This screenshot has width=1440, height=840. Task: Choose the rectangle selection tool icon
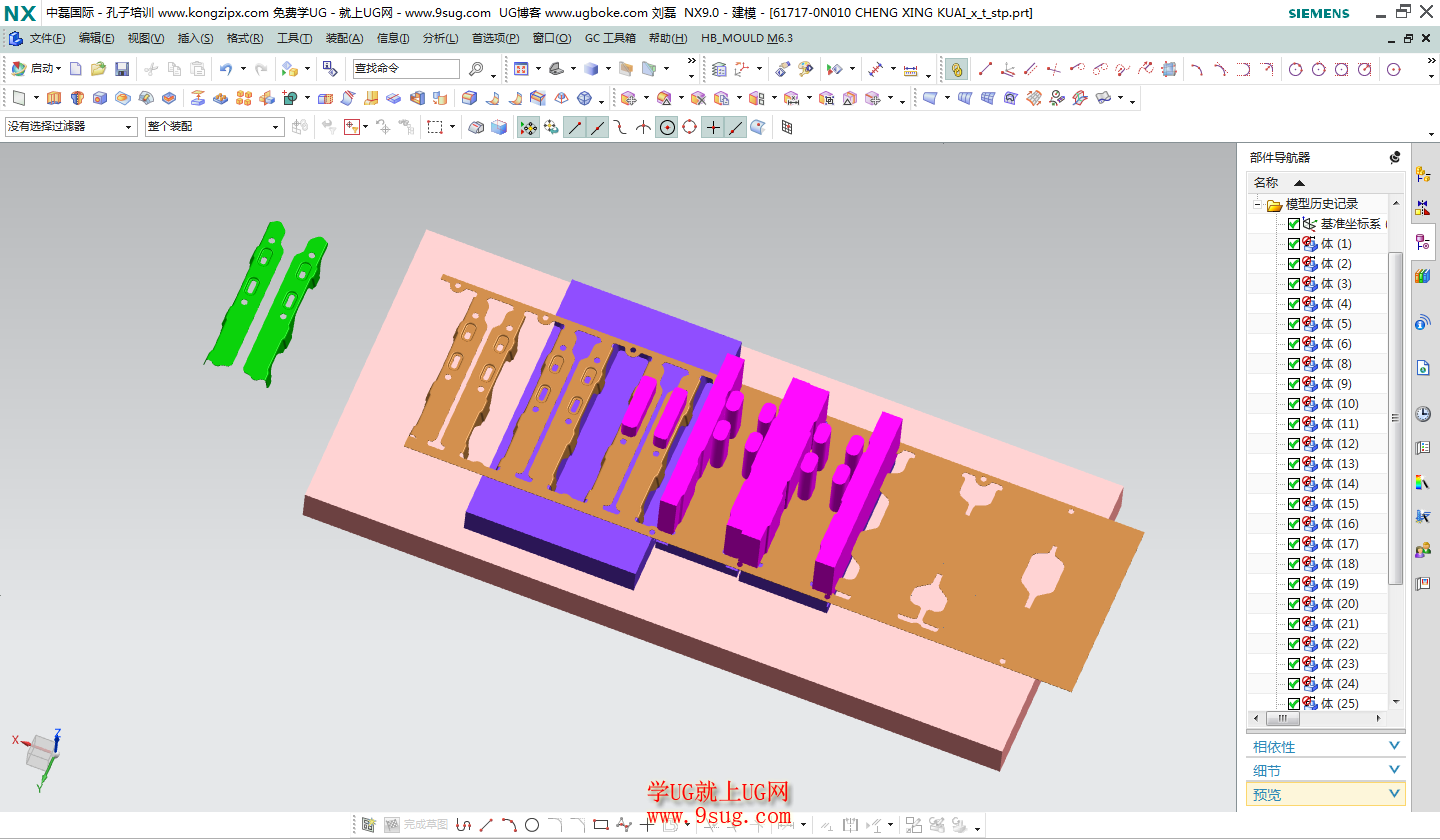(x=435, y=127)
